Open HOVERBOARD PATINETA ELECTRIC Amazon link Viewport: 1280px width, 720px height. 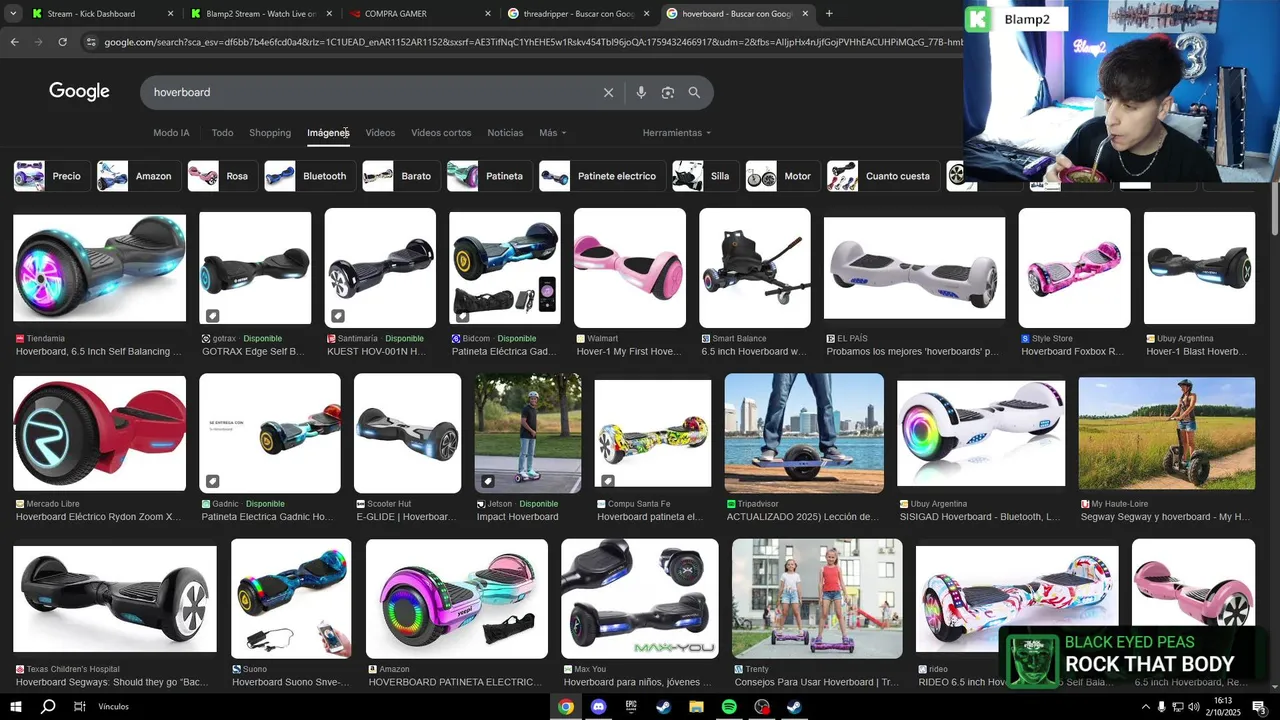click(x=455, y=682)
